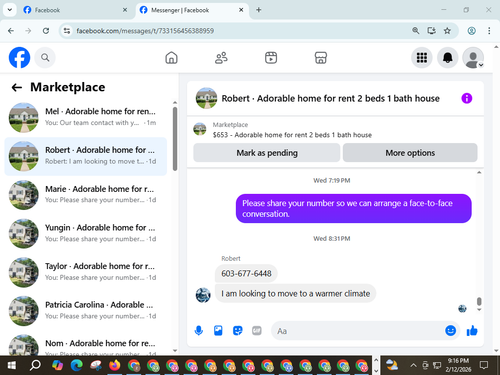Click the chat thread scroll up arrow

point(479,172)
